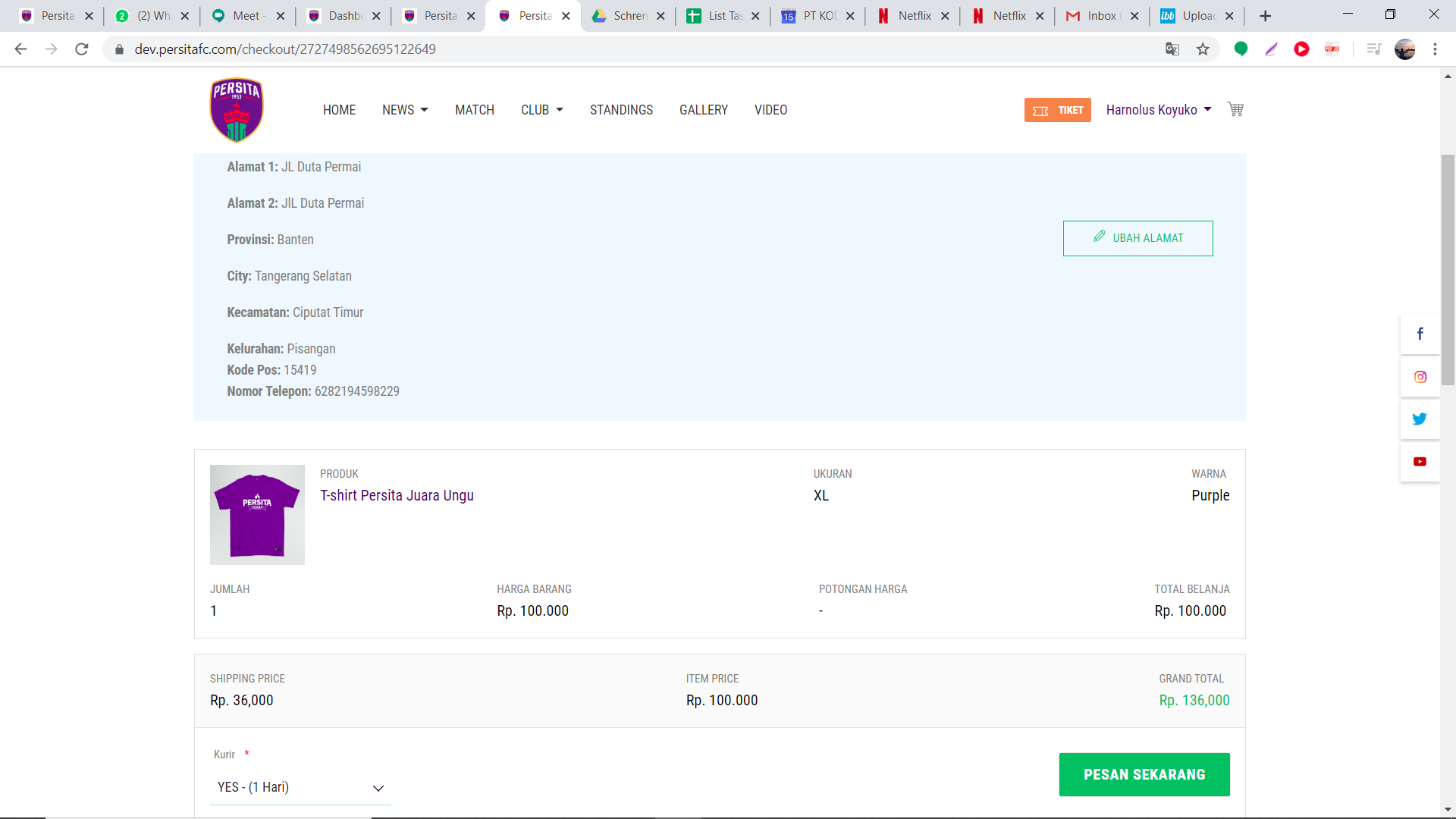Expand the CLUB dropdown menu
The width and height of the screenshot is (1456, 819).
tap(541, 110)
